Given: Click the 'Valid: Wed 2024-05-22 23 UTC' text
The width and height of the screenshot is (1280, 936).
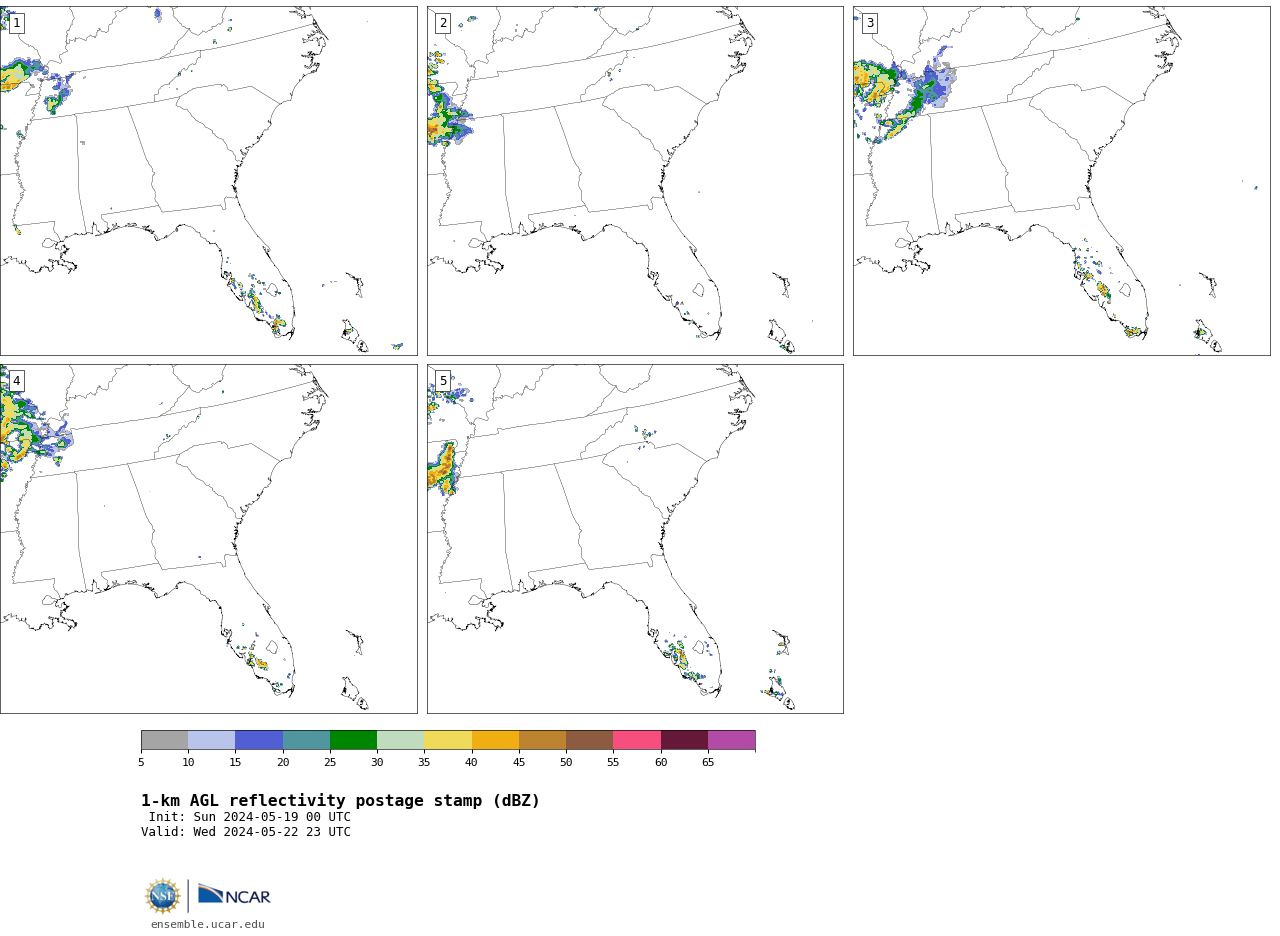Looking at the screenshot, I should point(246,832).
